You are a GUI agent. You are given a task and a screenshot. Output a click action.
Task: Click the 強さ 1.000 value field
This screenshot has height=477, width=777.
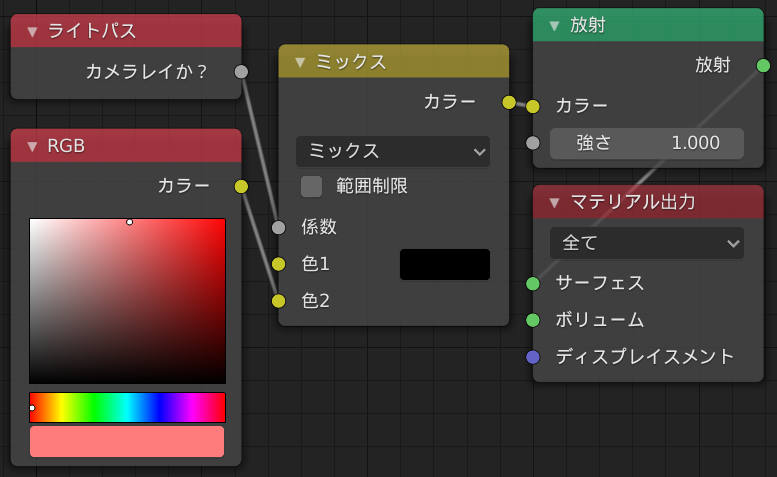coord(647,143)
